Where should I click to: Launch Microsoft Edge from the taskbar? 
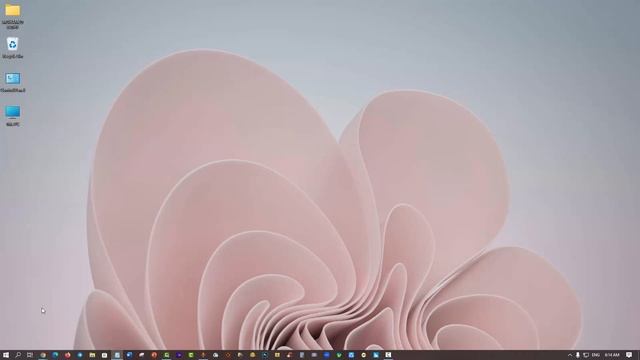55,355
